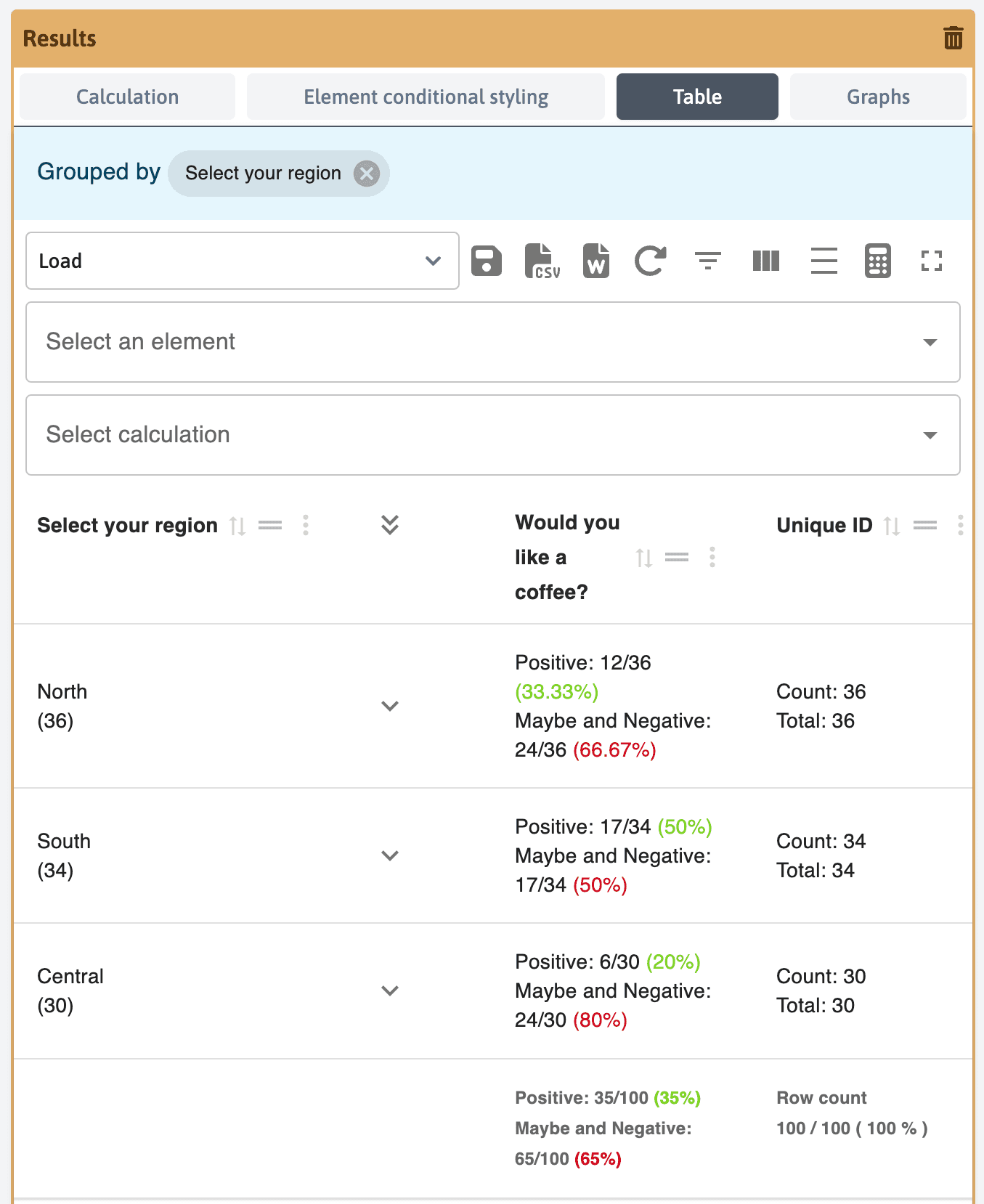
Task: Click the save floppy disk icon
Action: (x=486, y=261)
